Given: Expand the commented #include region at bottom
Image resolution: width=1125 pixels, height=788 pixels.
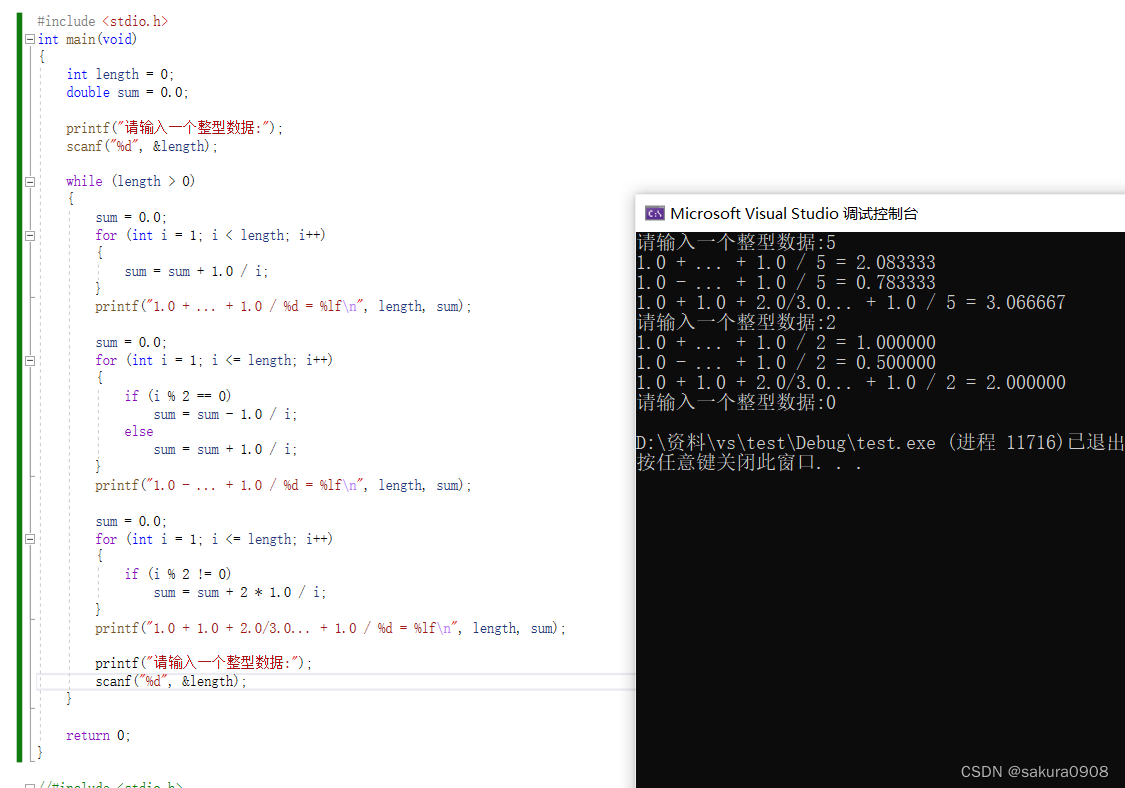Looking at the screenshot, I should pos(29,783).
